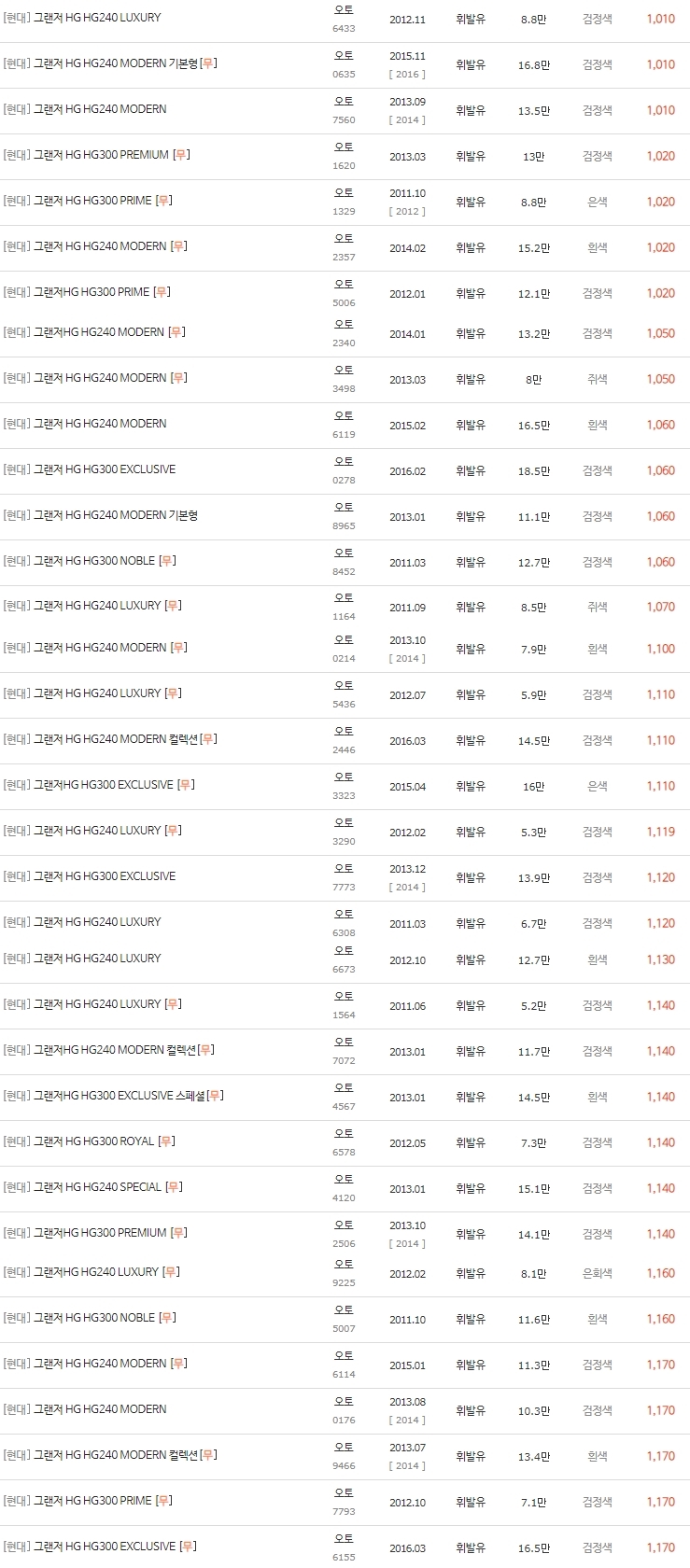The image size is (690, 1568).
Task: Click the 무 badge on plate 0635 row
Action: (x=208, y=63)
